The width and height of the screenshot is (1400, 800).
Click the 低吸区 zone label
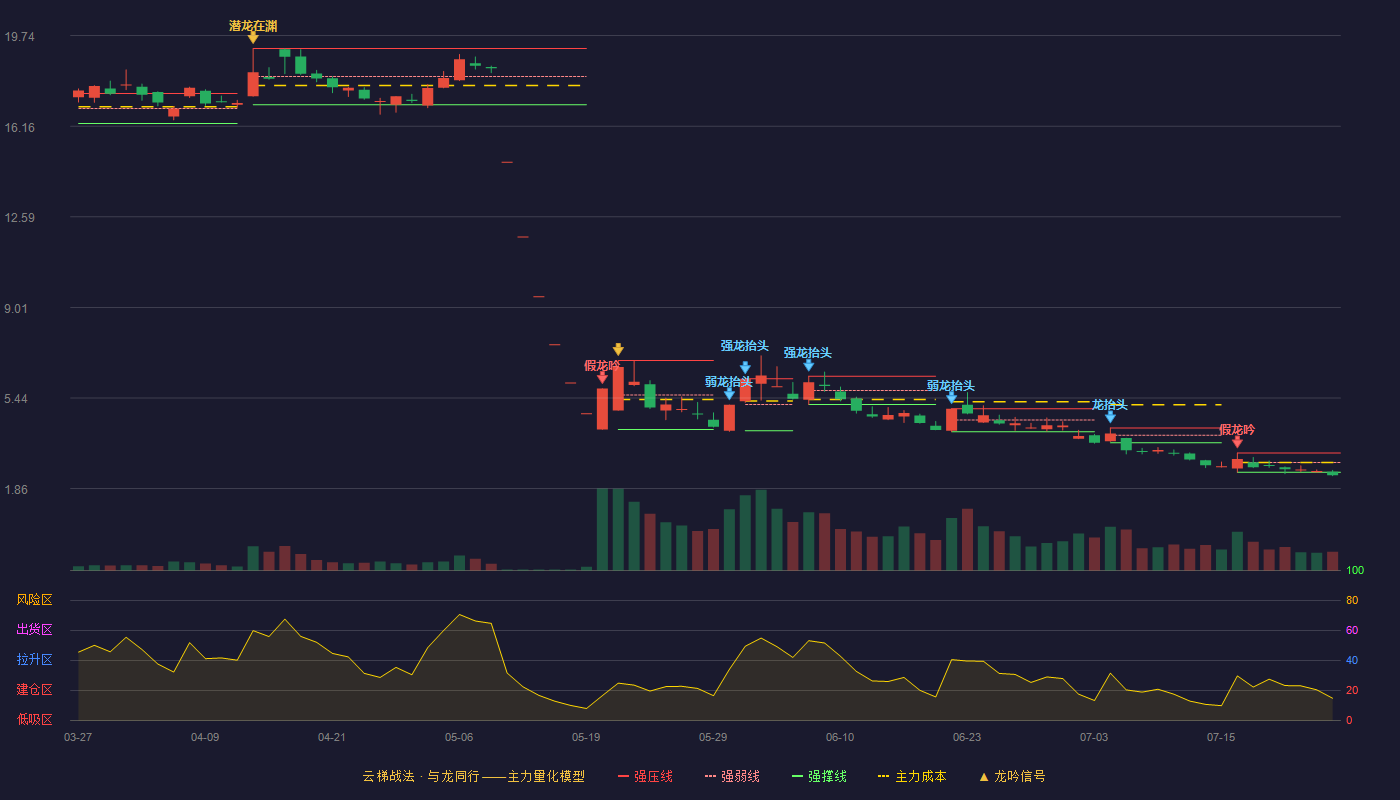(34, 719)
